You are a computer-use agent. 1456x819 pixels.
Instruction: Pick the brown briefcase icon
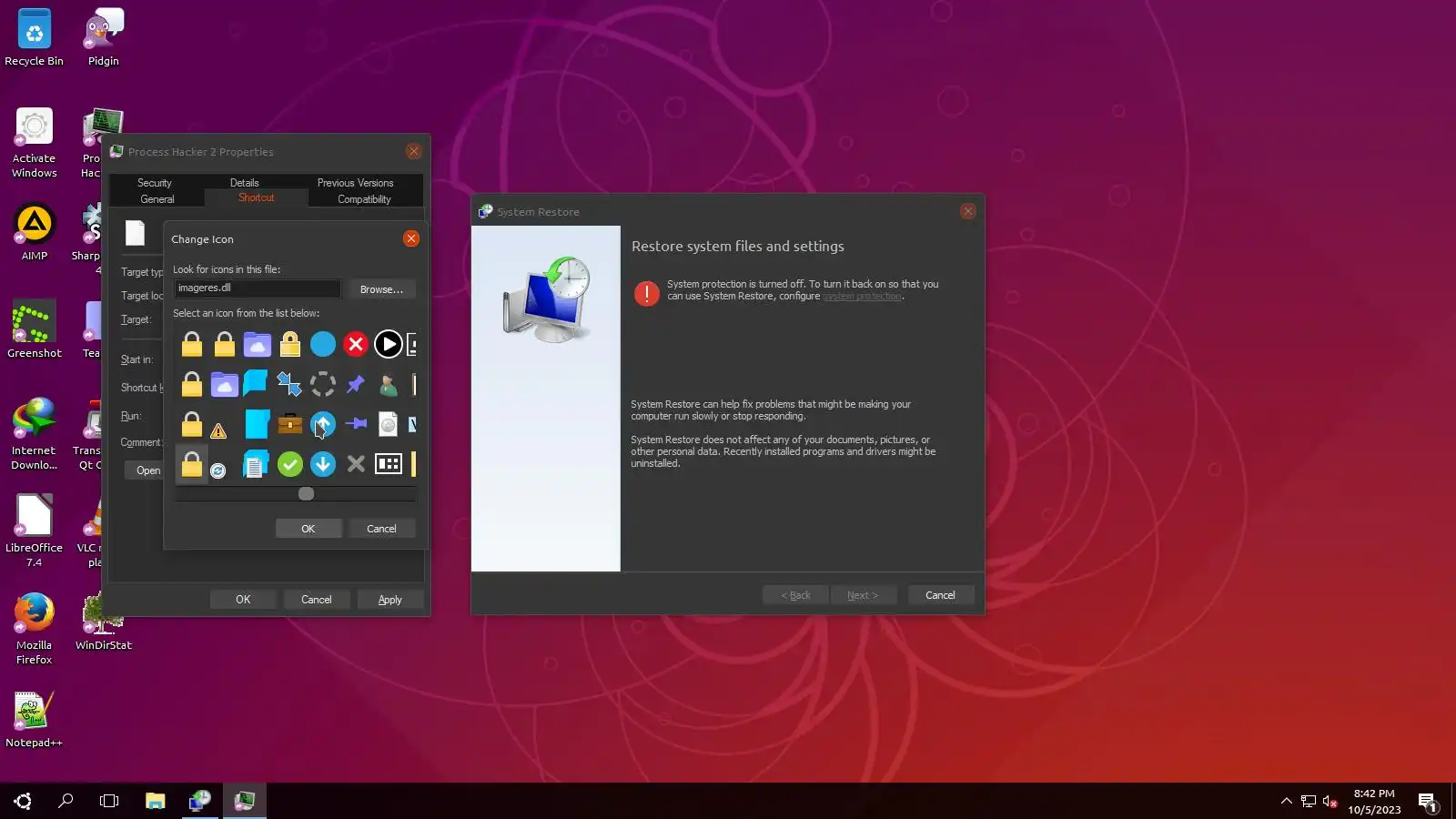tap(289, 424)
